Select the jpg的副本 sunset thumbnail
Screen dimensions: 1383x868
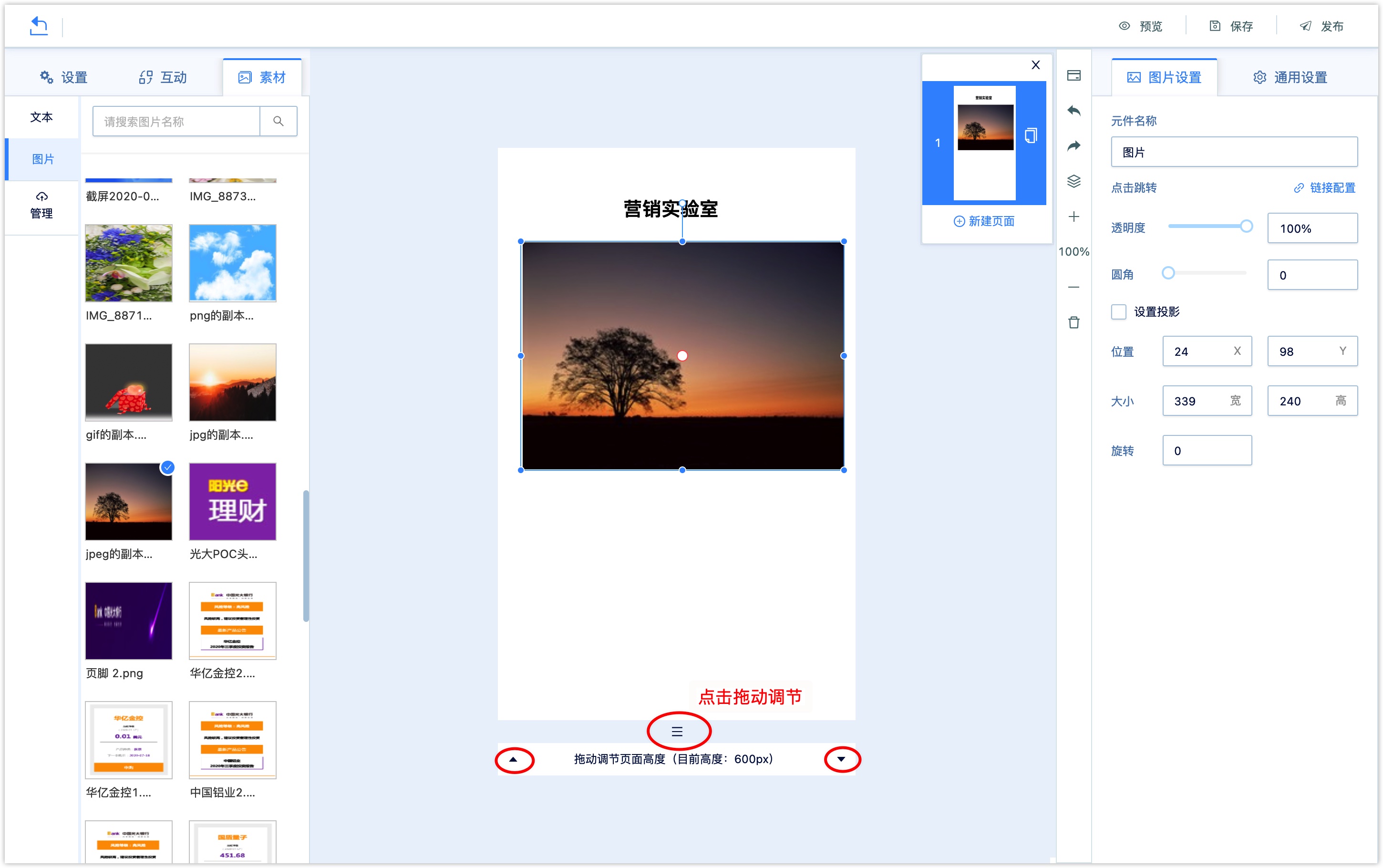(232, 382)
